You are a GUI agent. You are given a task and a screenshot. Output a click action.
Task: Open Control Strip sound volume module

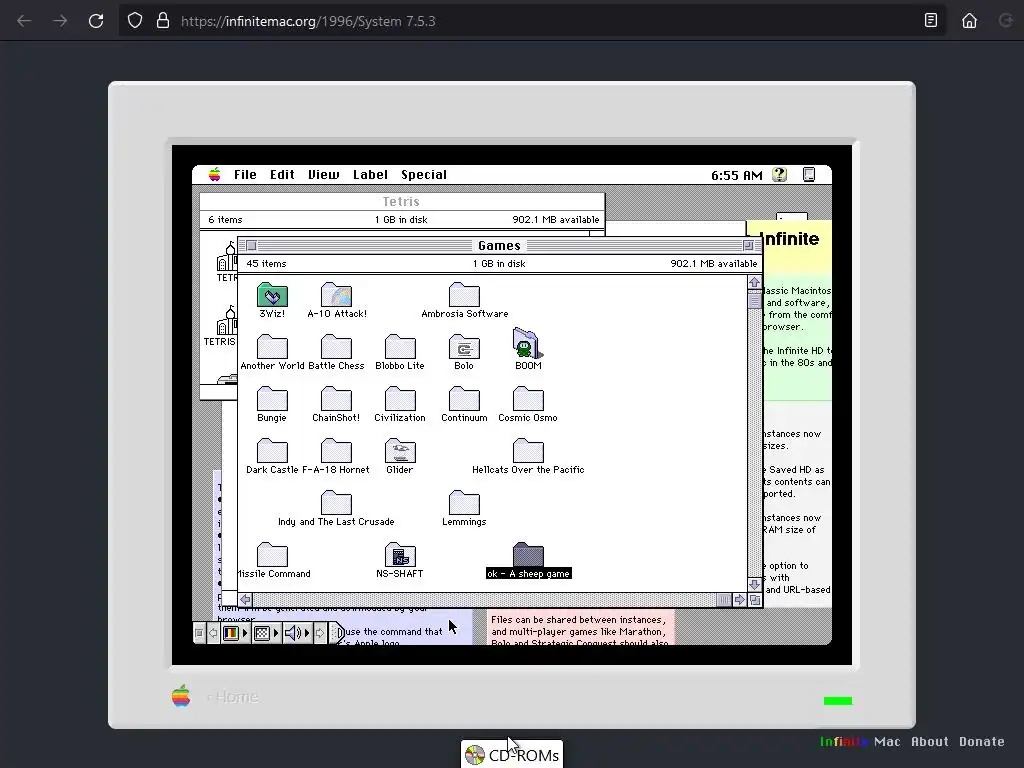296,633
